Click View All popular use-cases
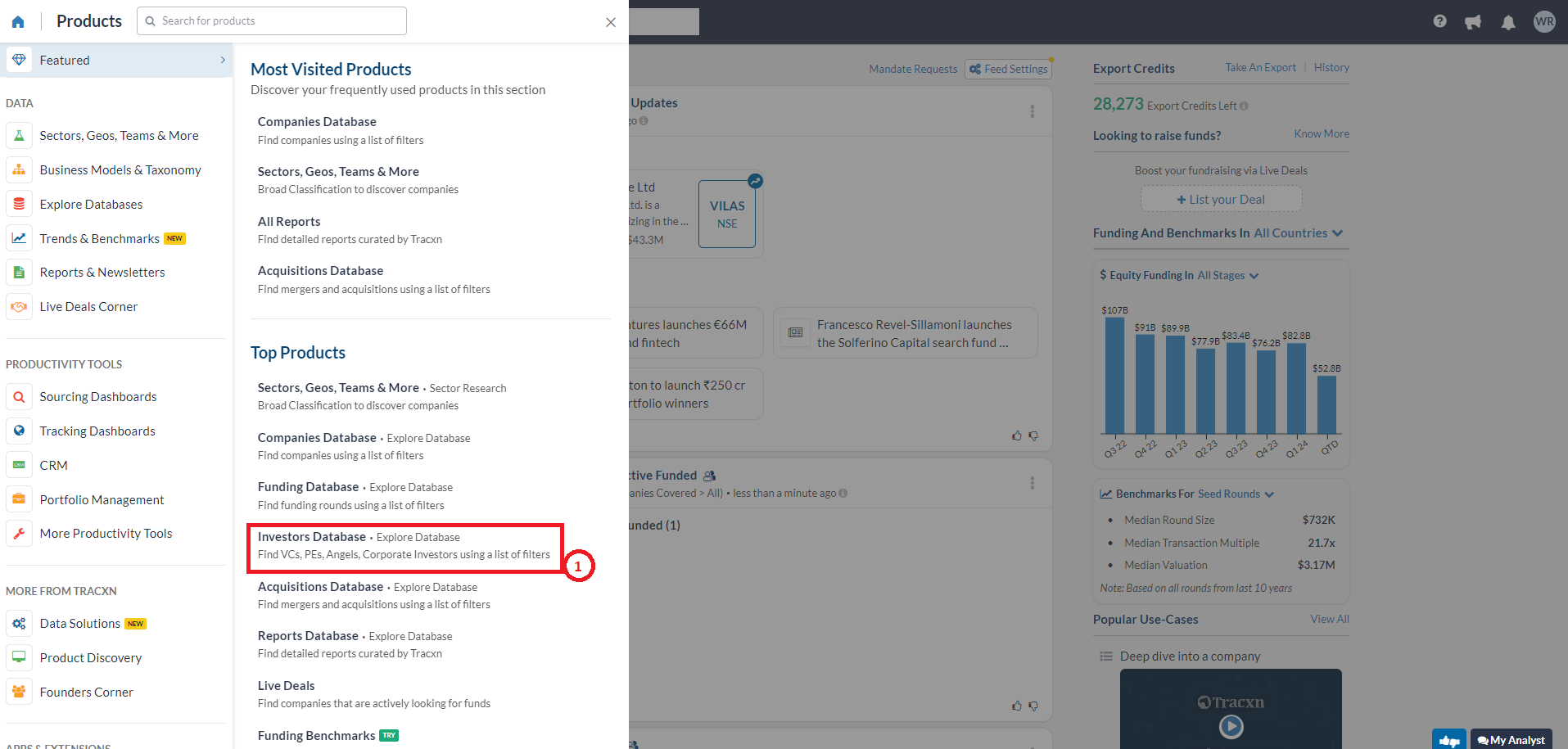This screenshot has width=1568, height=749. [x=1329, y=619]
